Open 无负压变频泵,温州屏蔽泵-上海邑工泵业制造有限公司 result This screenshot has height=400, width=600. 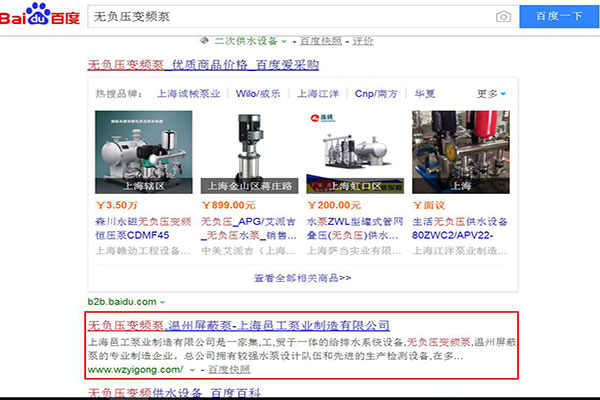pyautogui.click(x=239, y=325)
